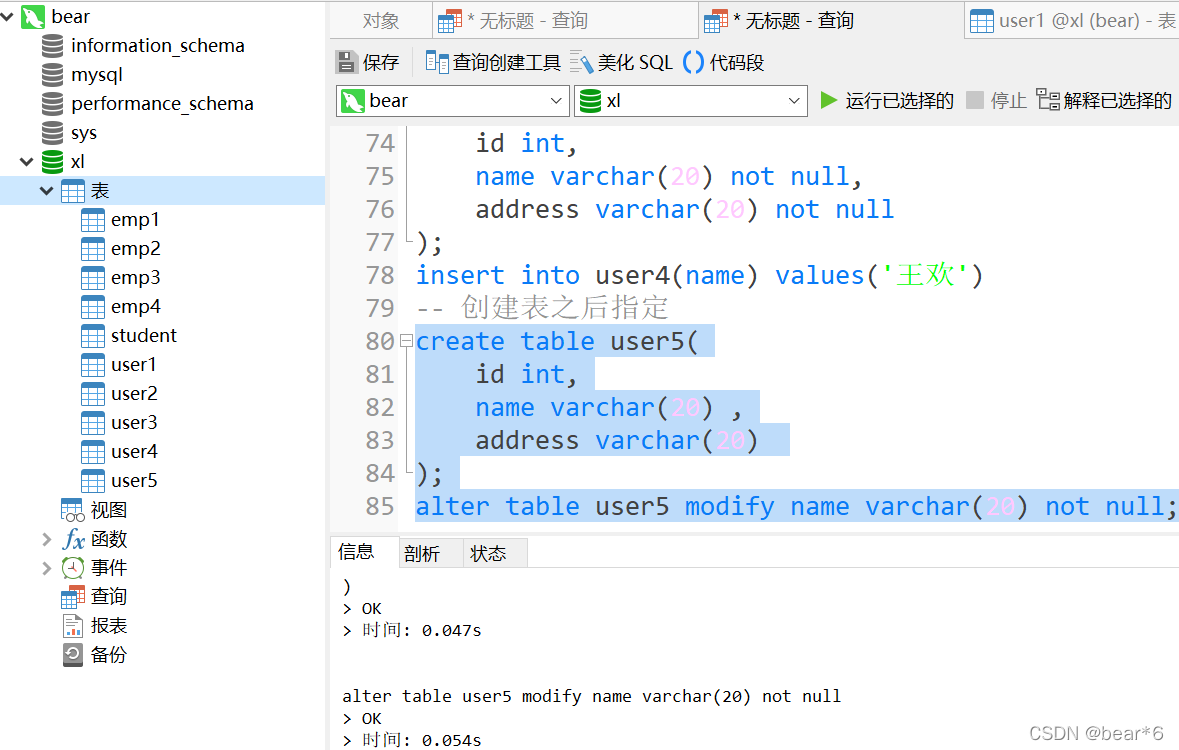Viewport: 1179px width, 750px height.
Task: Click line 85 alter table statement
Action: coord(796,506)
